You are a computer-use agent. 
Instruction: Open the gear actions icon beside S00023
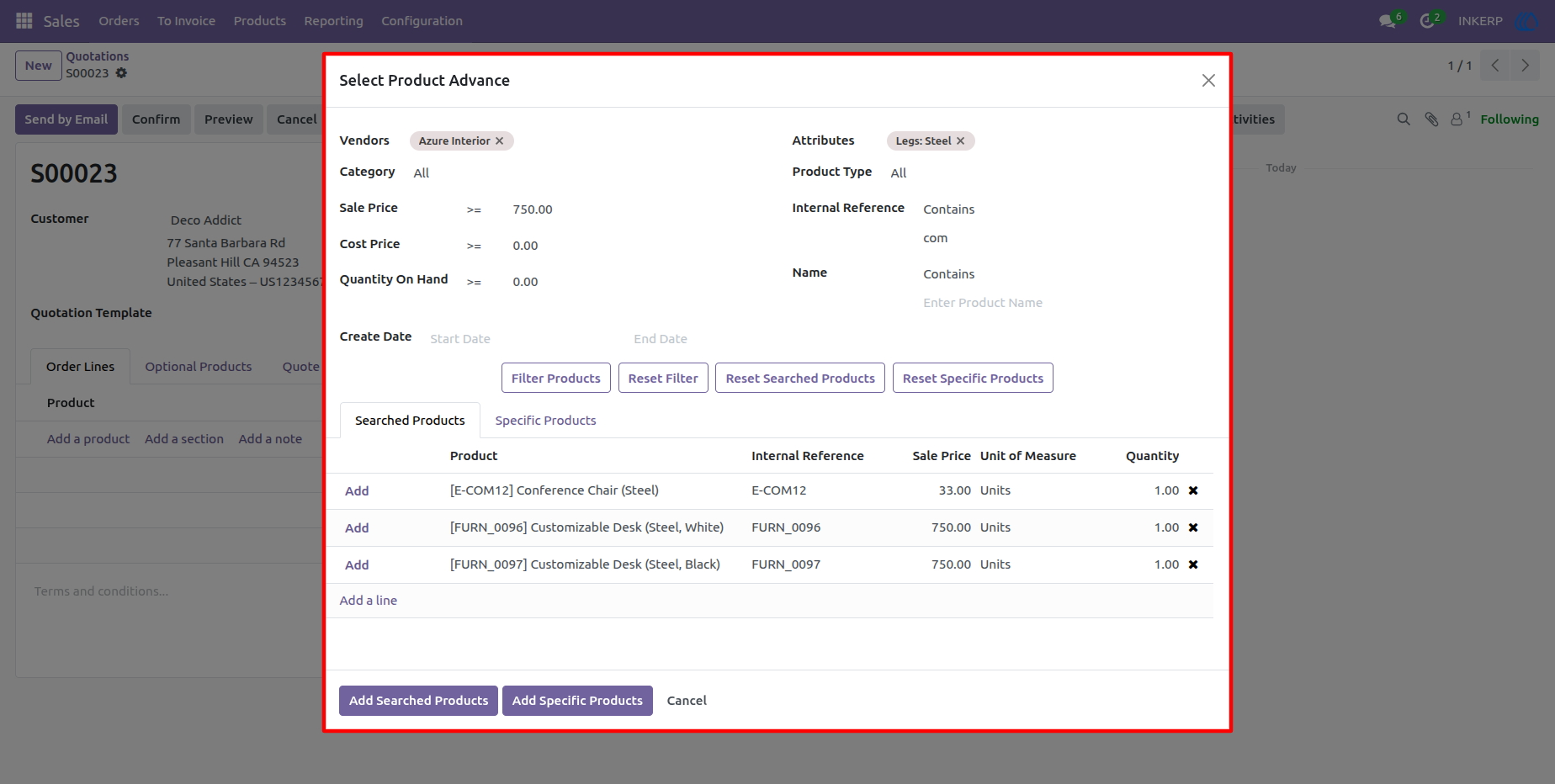click(121, 73)
